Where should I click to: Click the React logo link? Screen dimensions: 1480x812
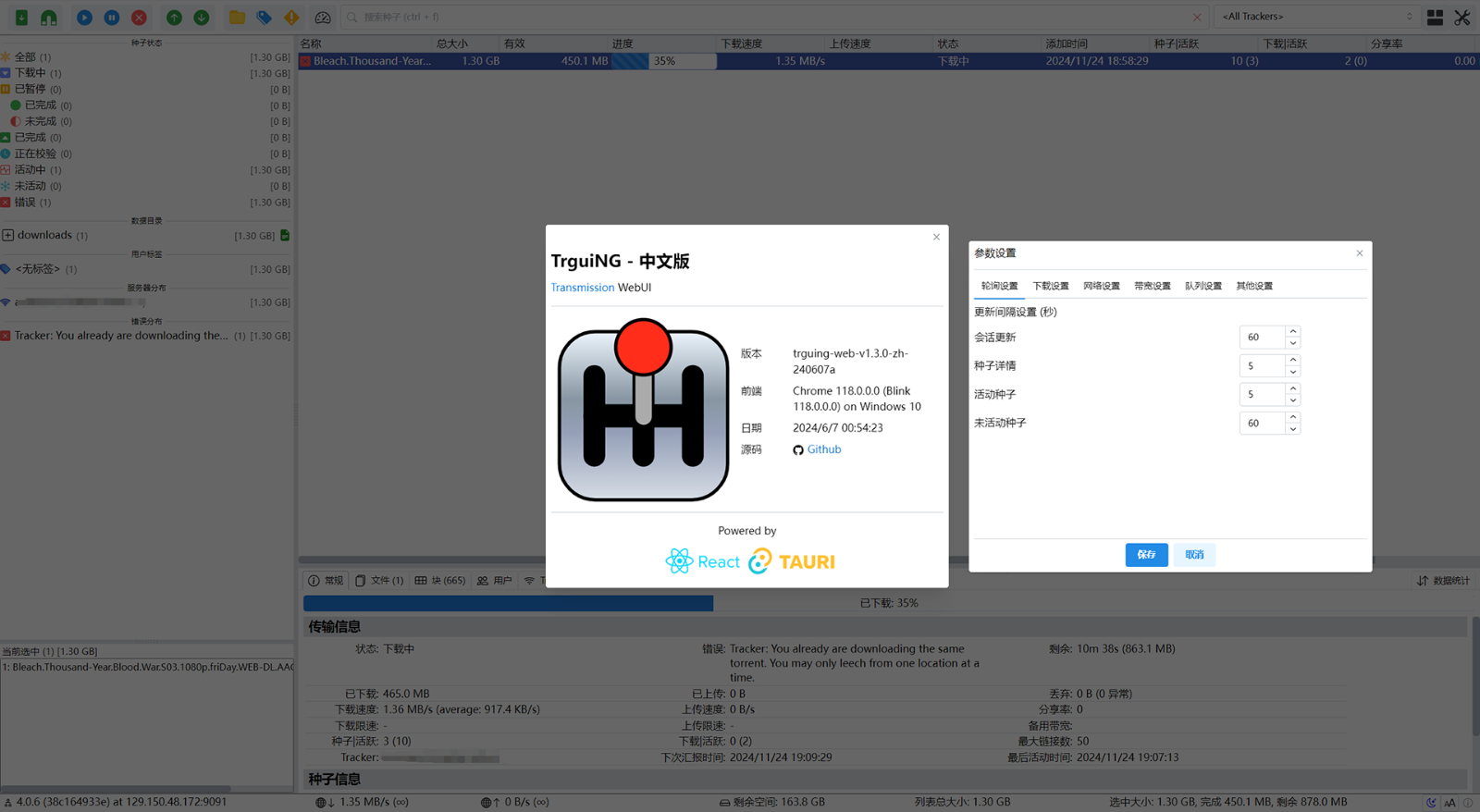point(703,561)
